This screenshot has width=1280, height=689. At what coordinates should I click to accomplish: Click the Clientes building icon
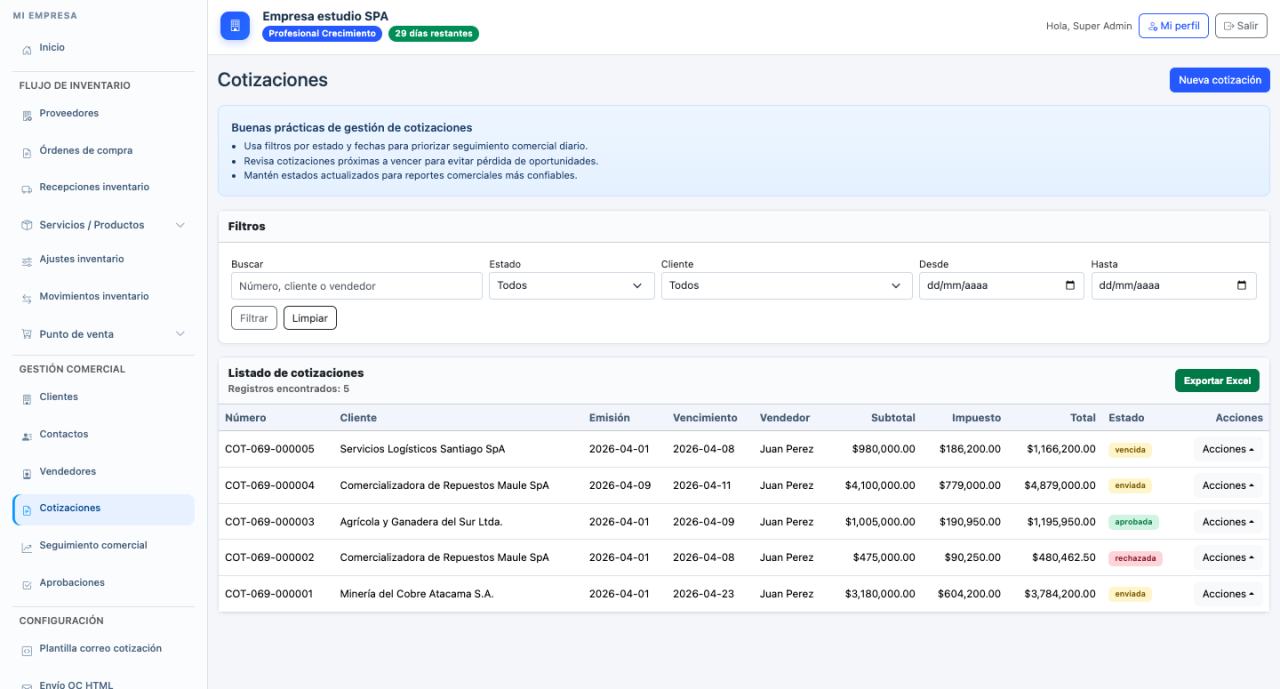tap(27, 399)
